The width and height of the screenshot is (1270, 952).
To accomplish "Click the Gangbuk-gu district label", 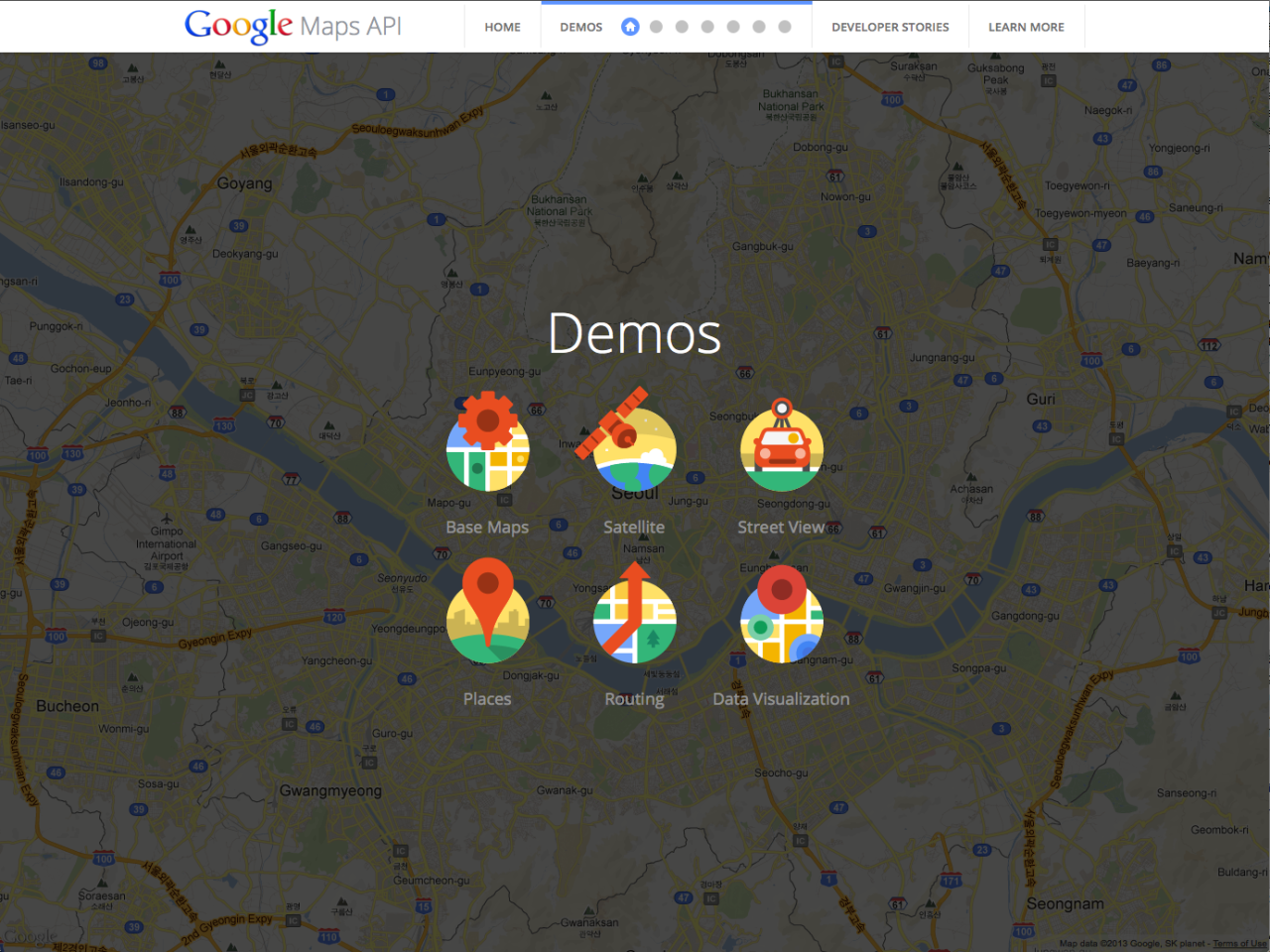I will click(763, 247).
